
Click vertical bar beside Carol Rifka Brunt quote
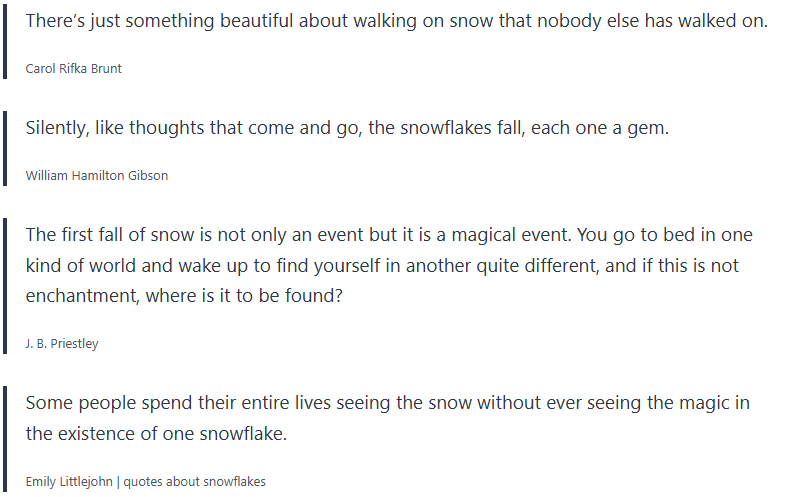6,42
